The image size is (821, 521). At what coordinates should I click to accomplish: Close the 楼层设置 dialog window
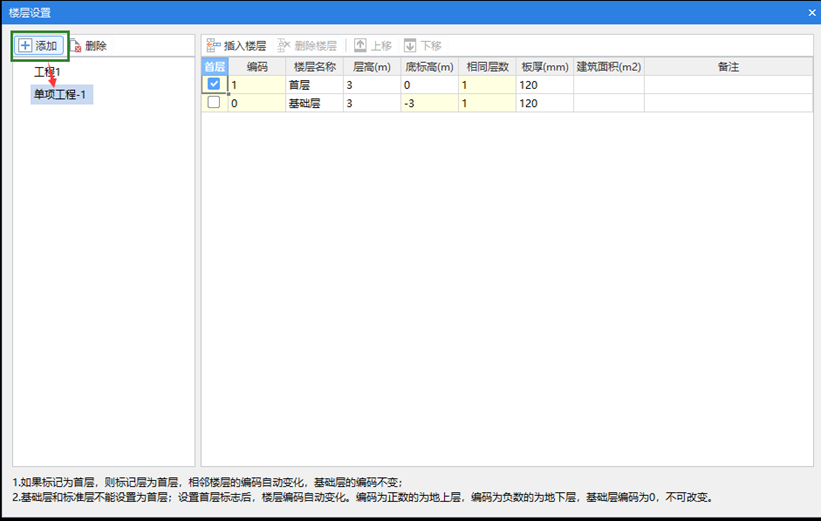pyautogui.click(x=811, y=12)
